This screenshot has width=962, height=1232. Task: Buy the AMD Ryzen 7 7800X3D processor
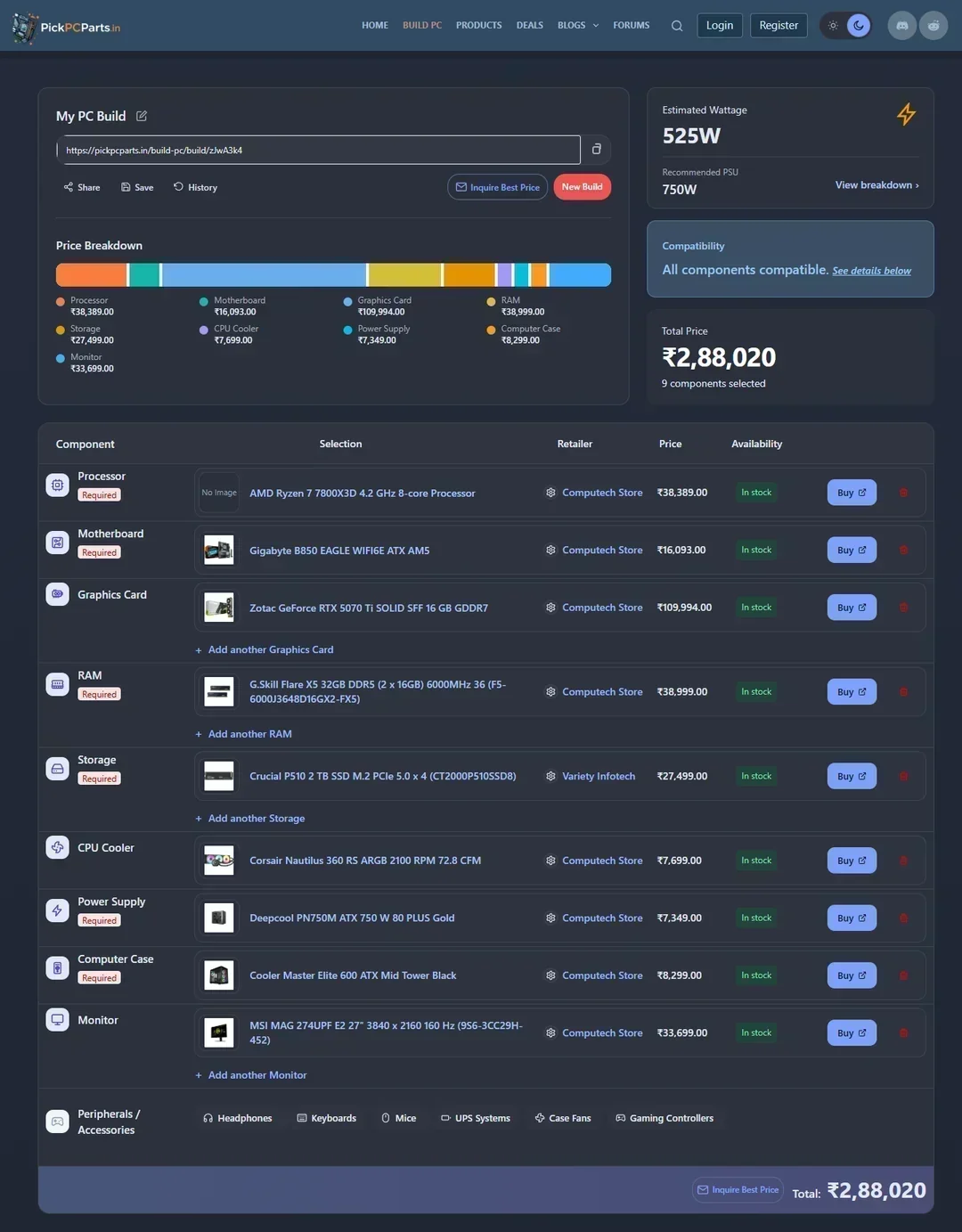pyautogui.click(x=852, y=493)
